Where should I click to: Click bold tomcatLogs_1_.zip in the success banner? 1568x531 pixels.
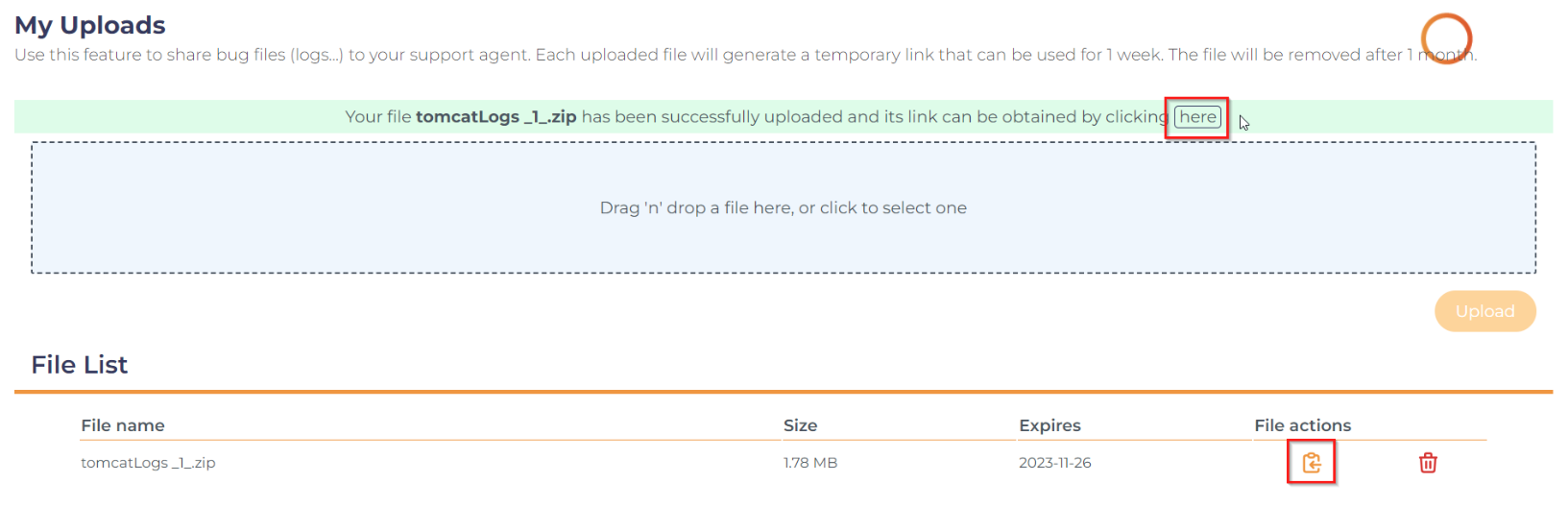tap(495, 117)
